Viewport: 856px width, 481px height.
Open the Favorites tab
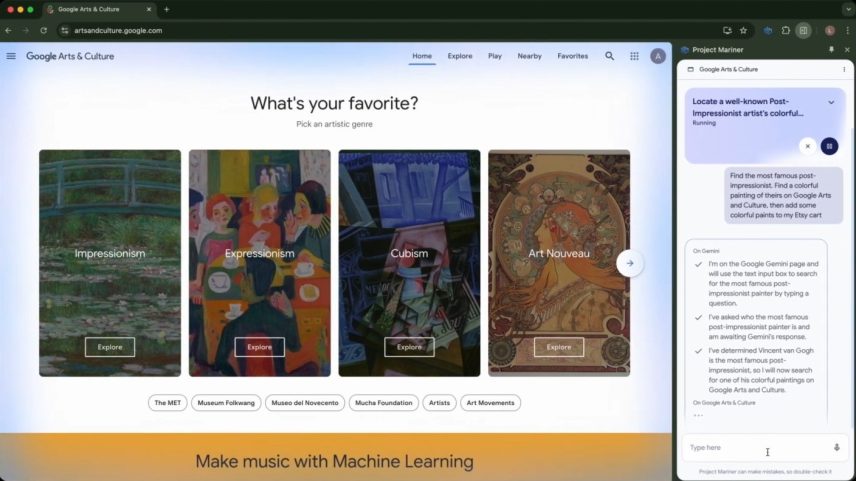(572, 56)
